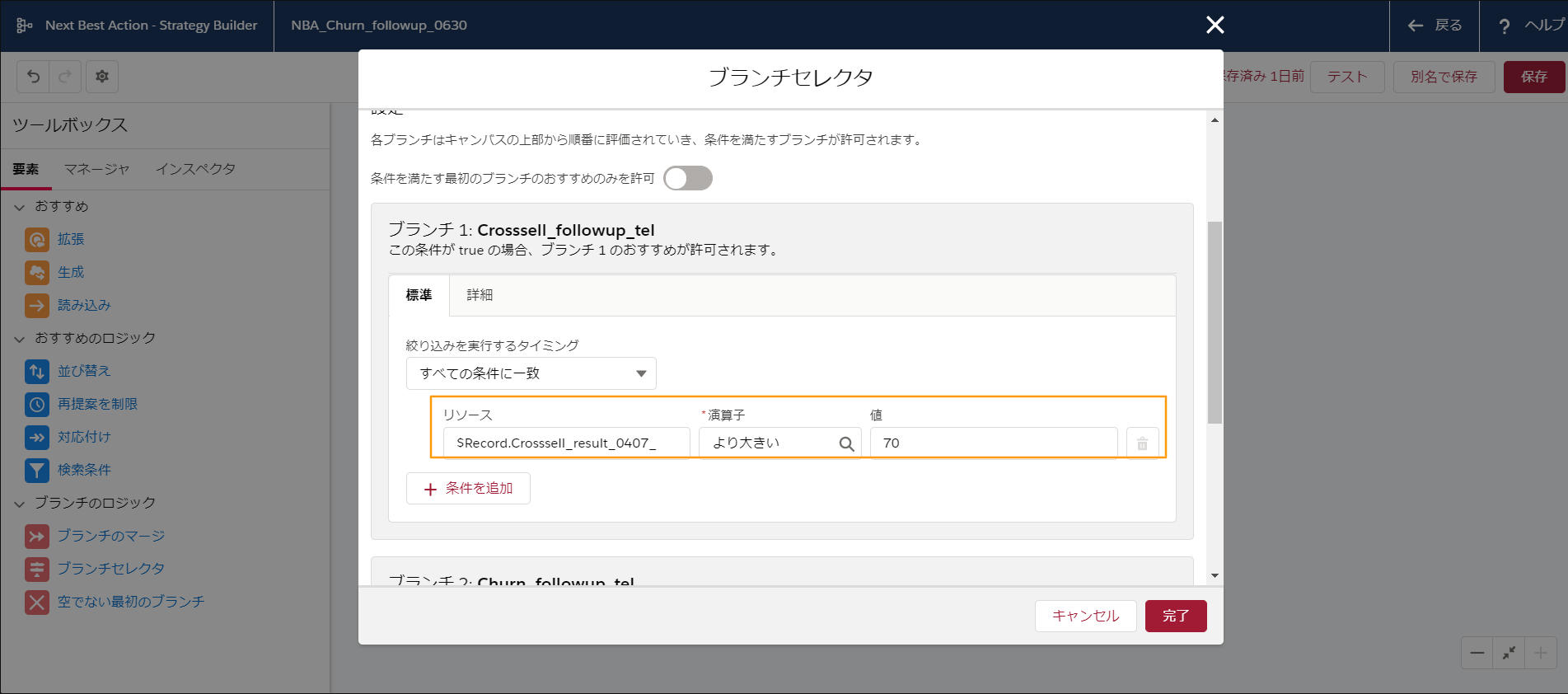Image resolution: width=1568 pixels, height=694 pixels.
Task: Select the 生成 (Generate) element icon
Action: (37, 273)
